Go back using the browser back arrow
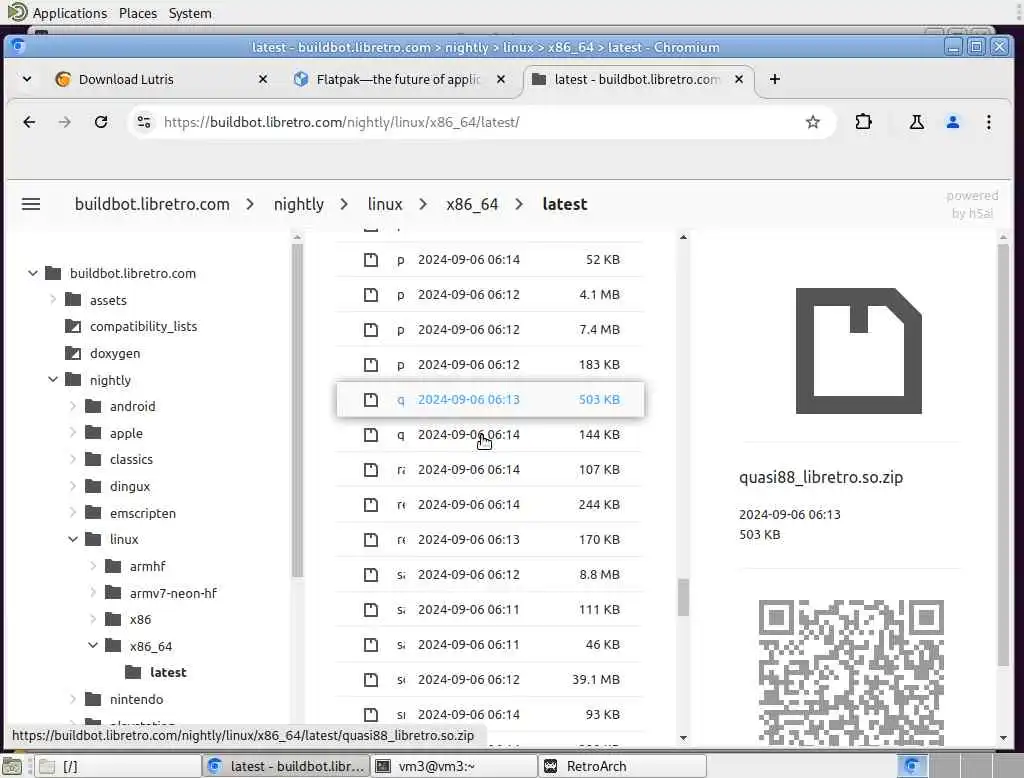Viewport: 1024px width, 778px height. 29,122
